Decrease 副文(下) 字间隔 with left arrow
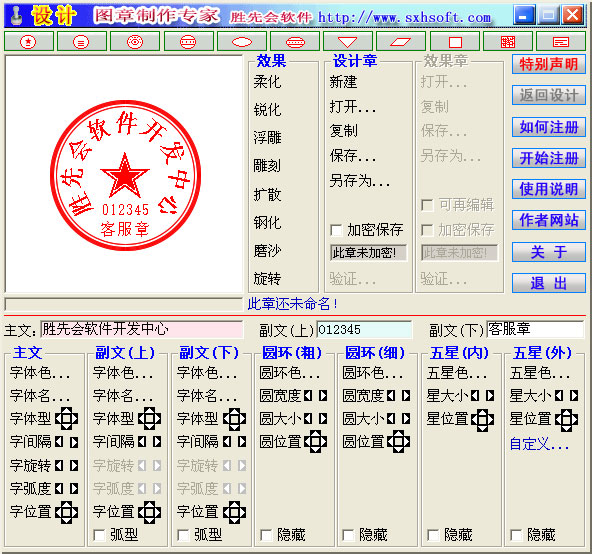Screen dimensions: 592x554 tap(227, 442)
